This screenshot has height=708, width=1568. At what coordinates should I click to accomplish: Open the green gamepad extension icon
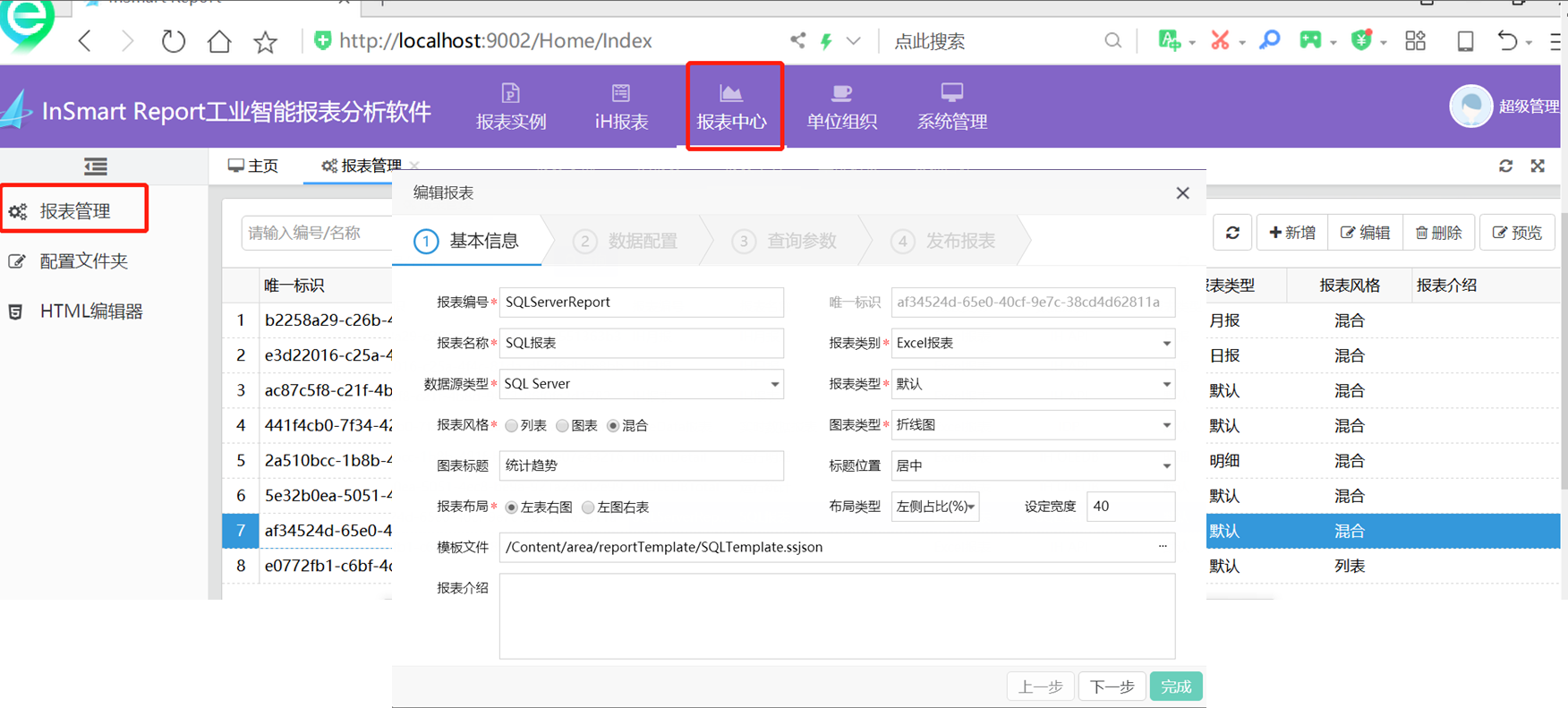click(x=1310, y=40)
